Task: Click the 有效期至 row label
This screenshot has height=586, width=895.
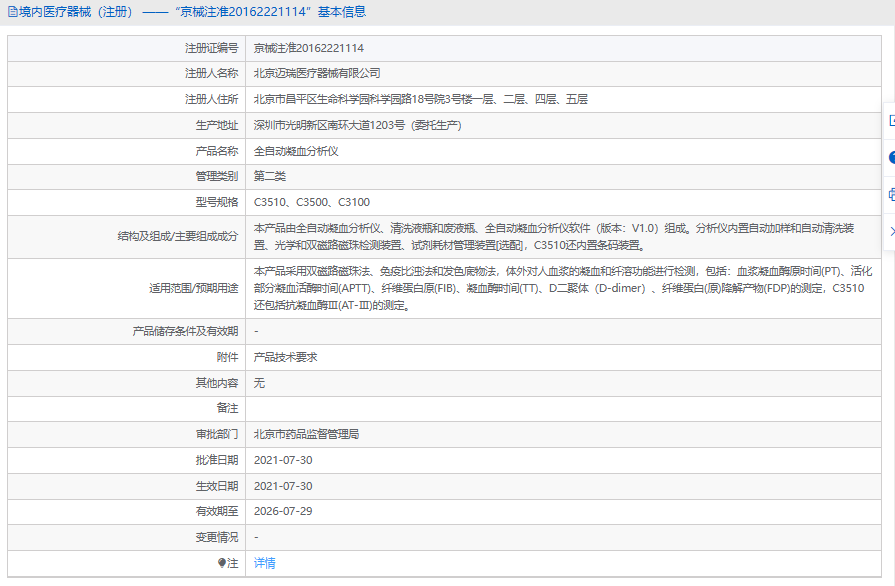Action: click(217, 511)
